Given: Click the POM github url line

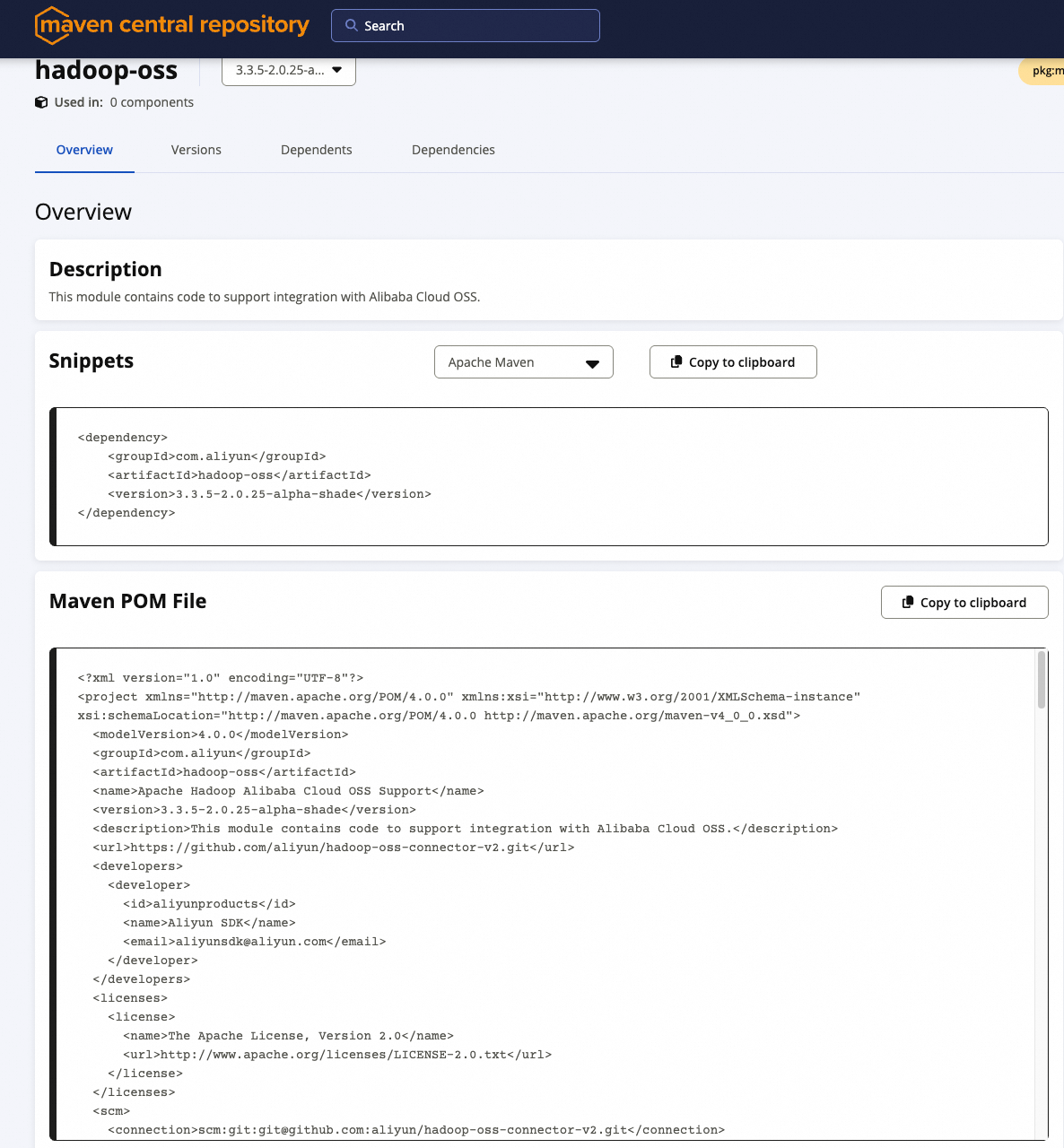Looking at the screenshot, I should point(334,848).
